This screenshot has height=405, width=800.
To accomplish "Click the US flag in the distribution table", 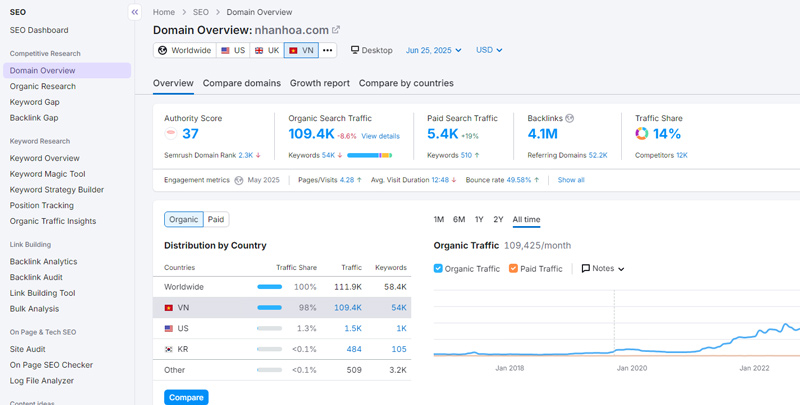I will pos(168,328).
